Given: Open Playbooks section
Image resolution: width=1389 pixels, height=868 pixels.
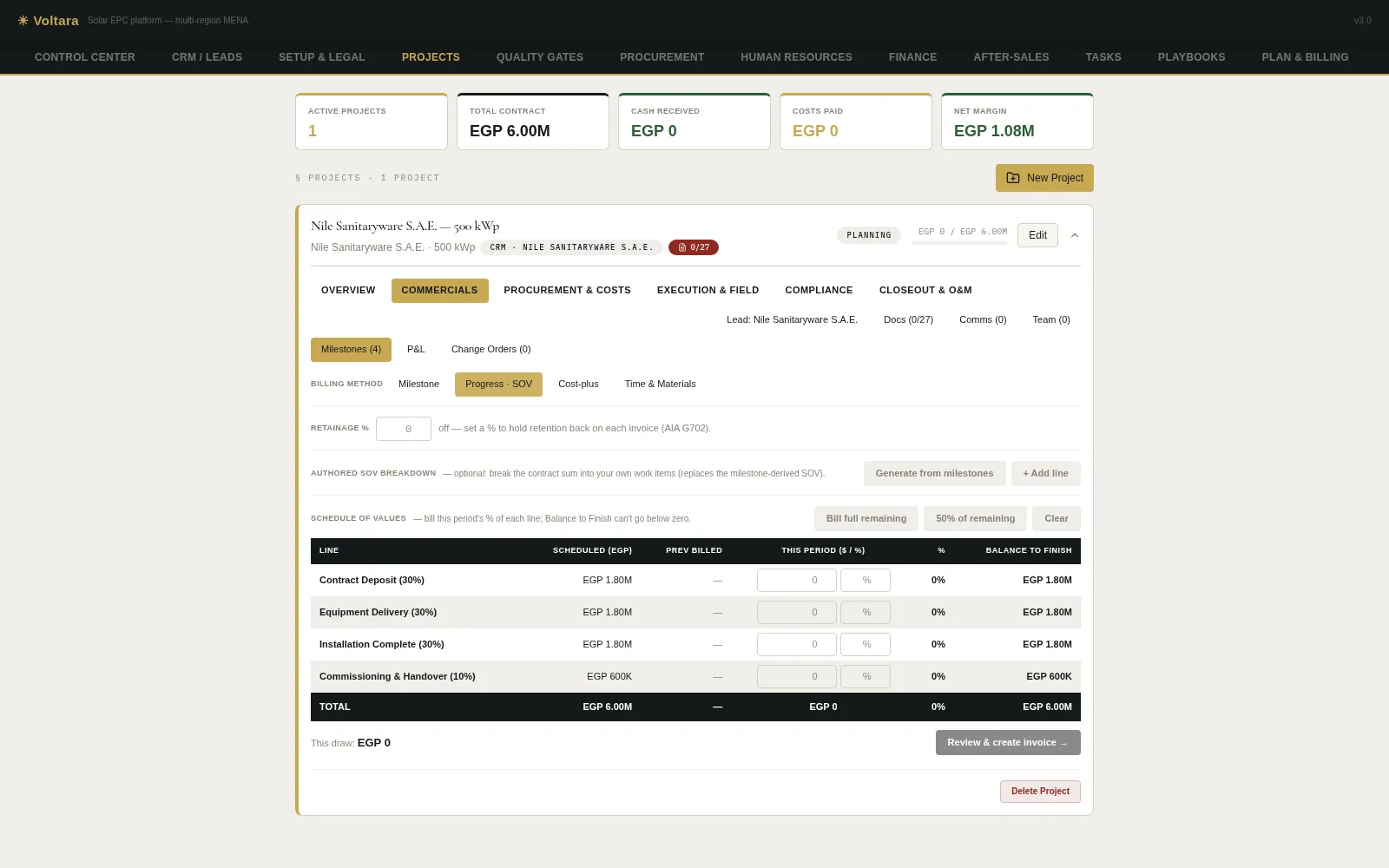Looking at the screenshot, I should pos(1191,57).
